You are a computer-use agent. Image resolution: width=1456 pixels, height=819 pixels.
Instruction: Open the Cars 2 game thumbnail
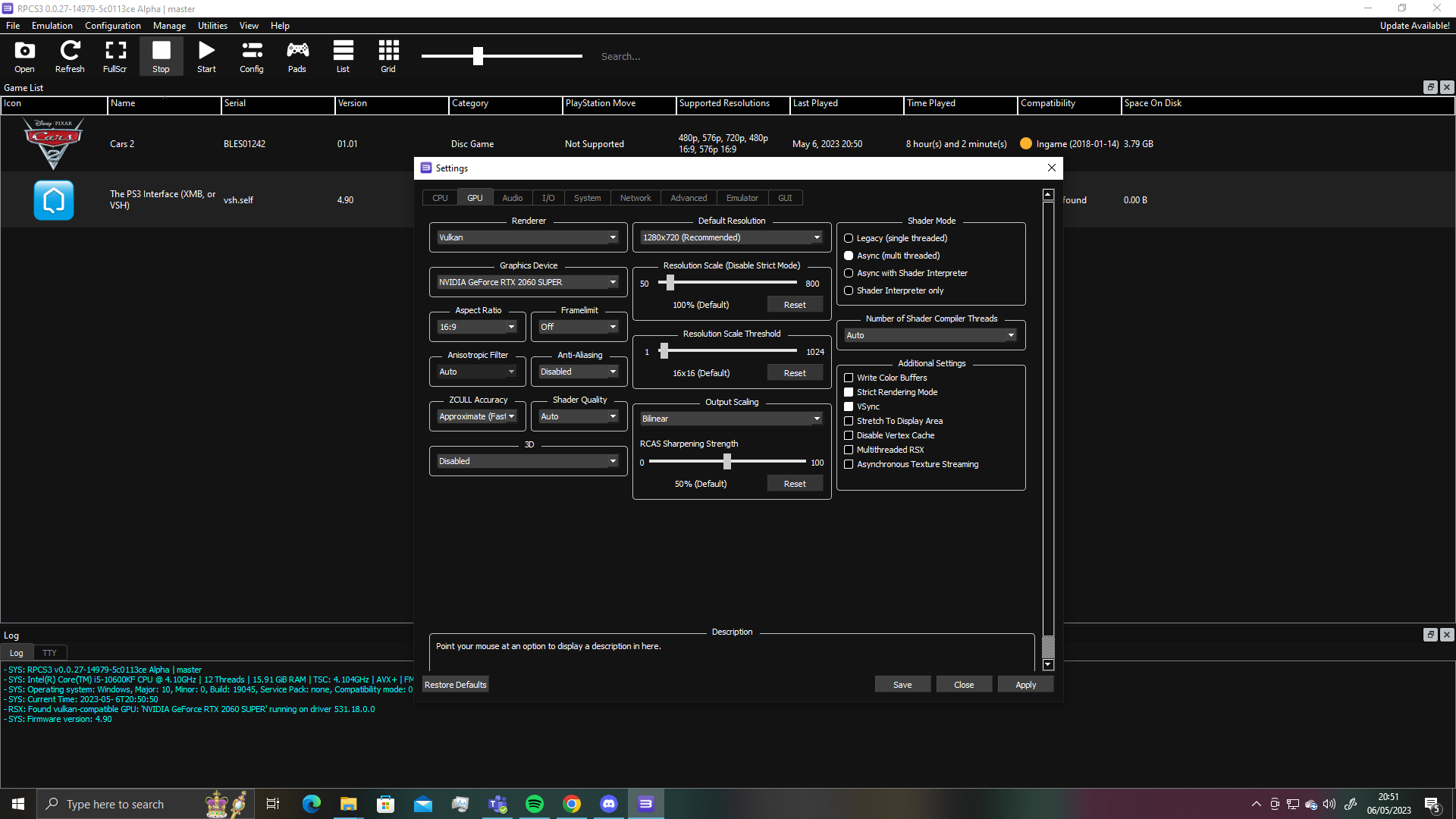point(53,143)
